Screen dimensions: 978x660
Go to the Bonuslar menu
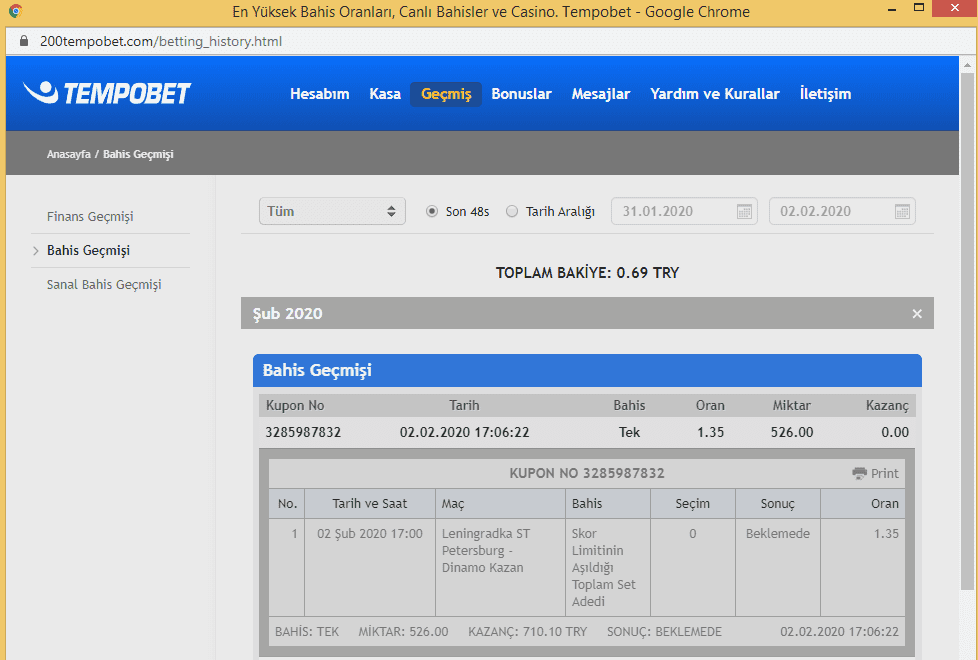tap(521, 94)
